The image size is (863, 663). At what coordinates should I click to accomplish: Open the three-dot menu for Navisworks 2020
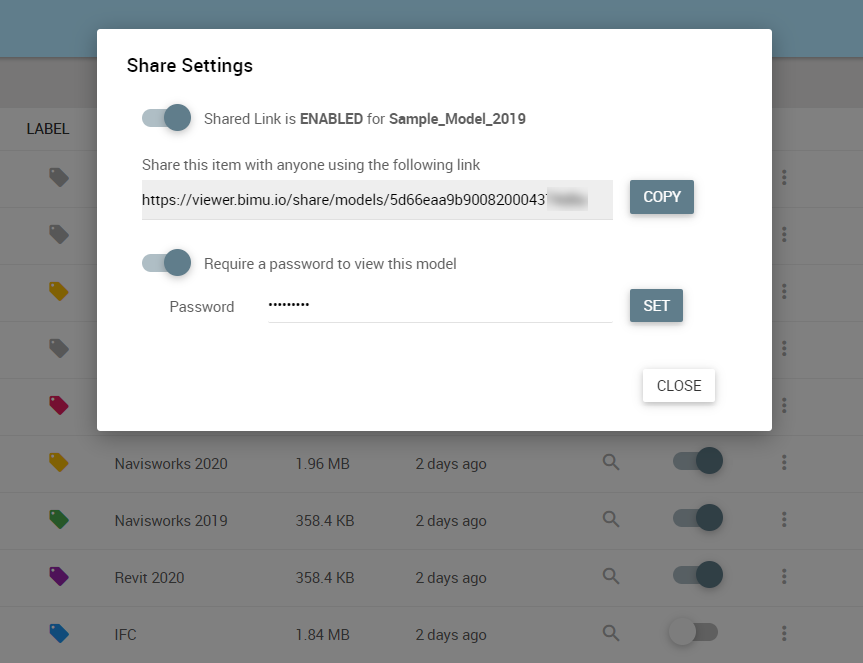pos(784,462)
